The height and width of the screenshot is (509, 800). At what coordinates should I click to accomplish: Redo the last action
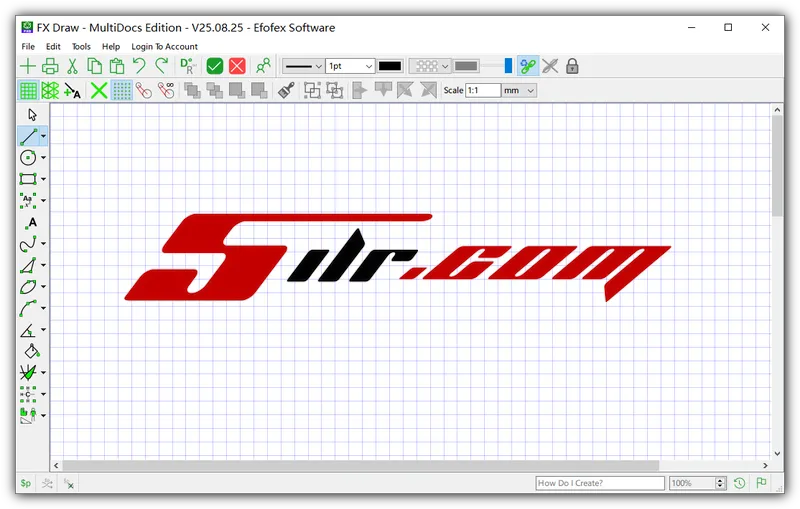click(x=162, y=66)
